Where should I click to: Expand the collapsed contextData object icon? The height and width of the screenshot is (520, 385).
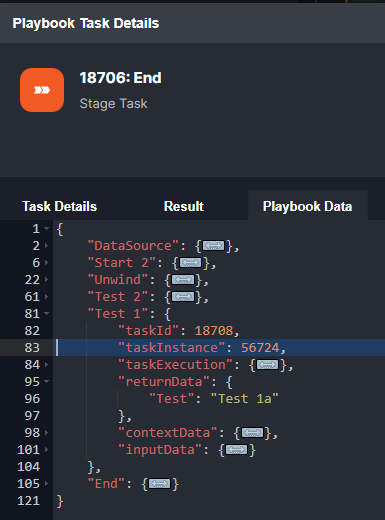coord(252,433)
